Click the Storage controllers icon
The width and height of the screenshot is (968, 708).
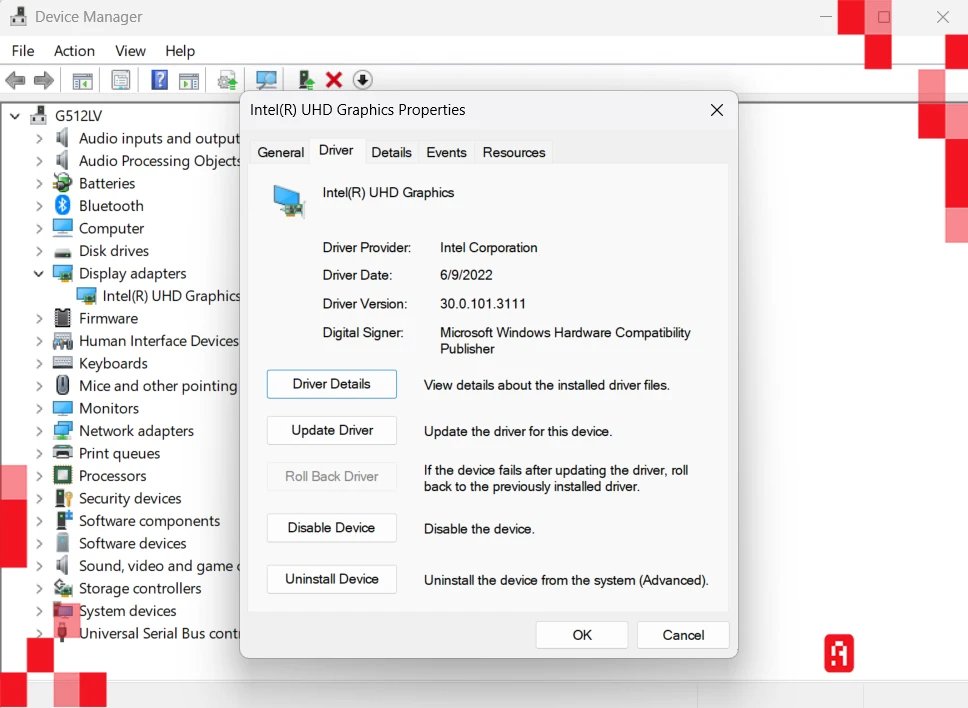[63, 588]
